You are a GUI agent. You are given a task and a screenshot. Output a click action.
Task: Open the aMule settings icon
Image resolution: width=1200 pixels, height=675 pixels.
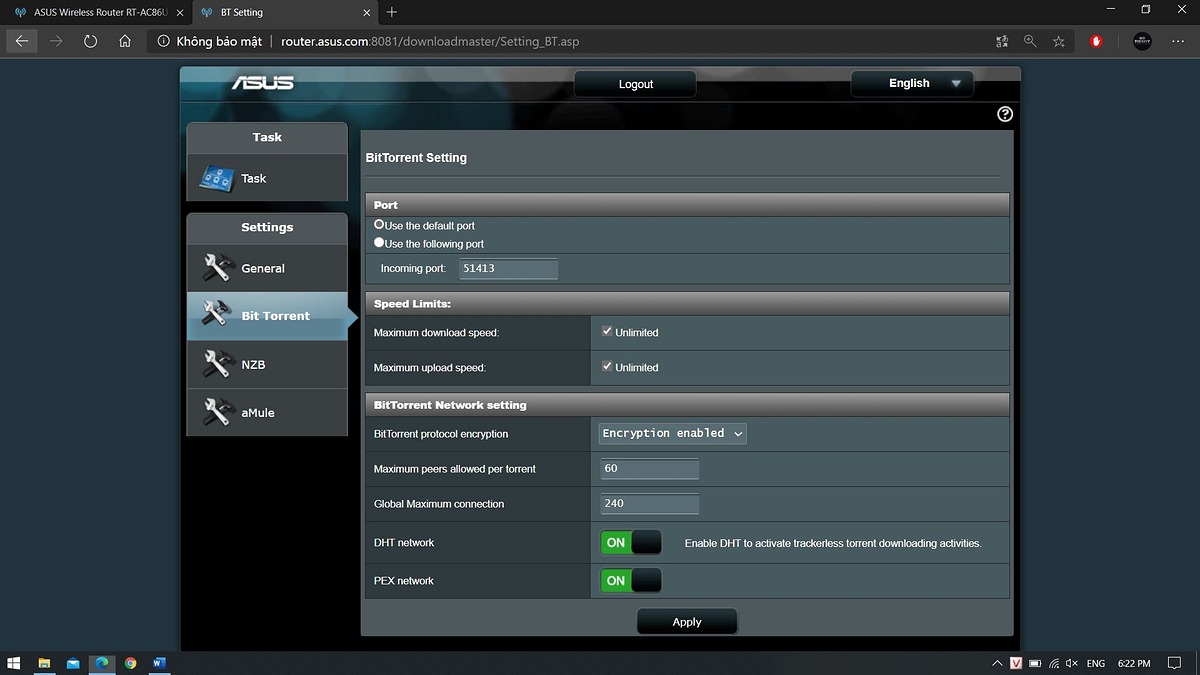click(217, 412)
